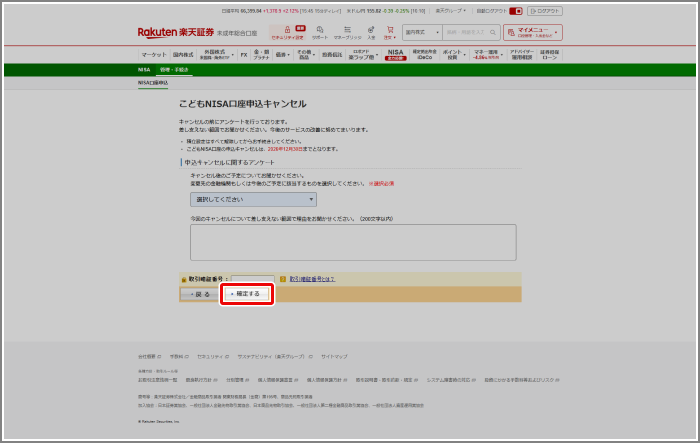This screenshot has width=700, height=443.
Task: Click the help icon beside PIN link
Action: pos(283,279)
